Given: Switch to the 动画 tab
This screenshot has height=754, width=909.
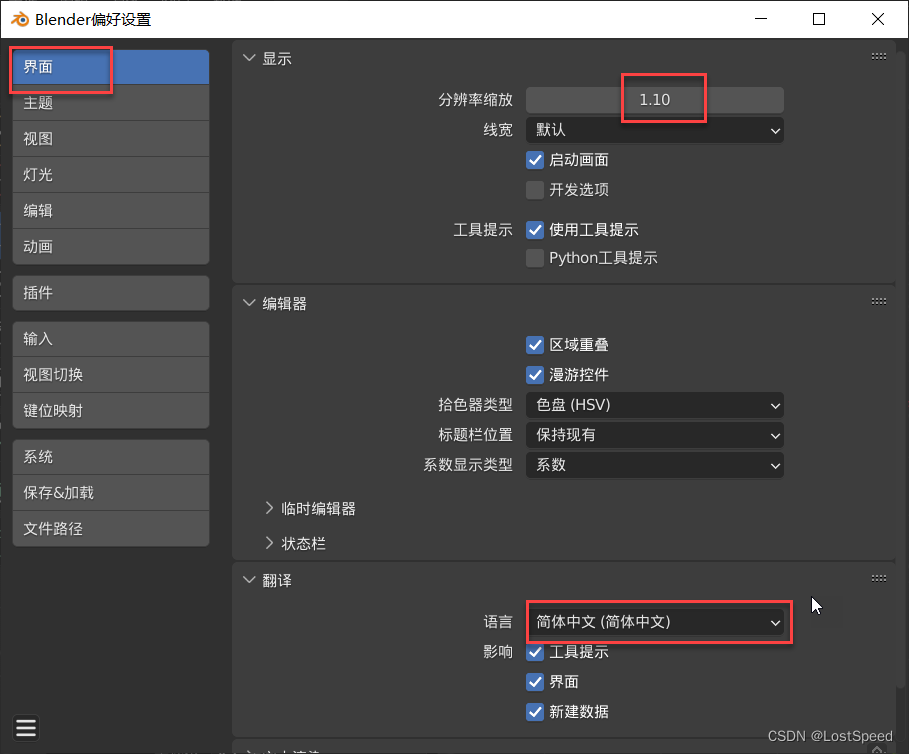Looking at the screenshot, I should (x=111, y=247).
